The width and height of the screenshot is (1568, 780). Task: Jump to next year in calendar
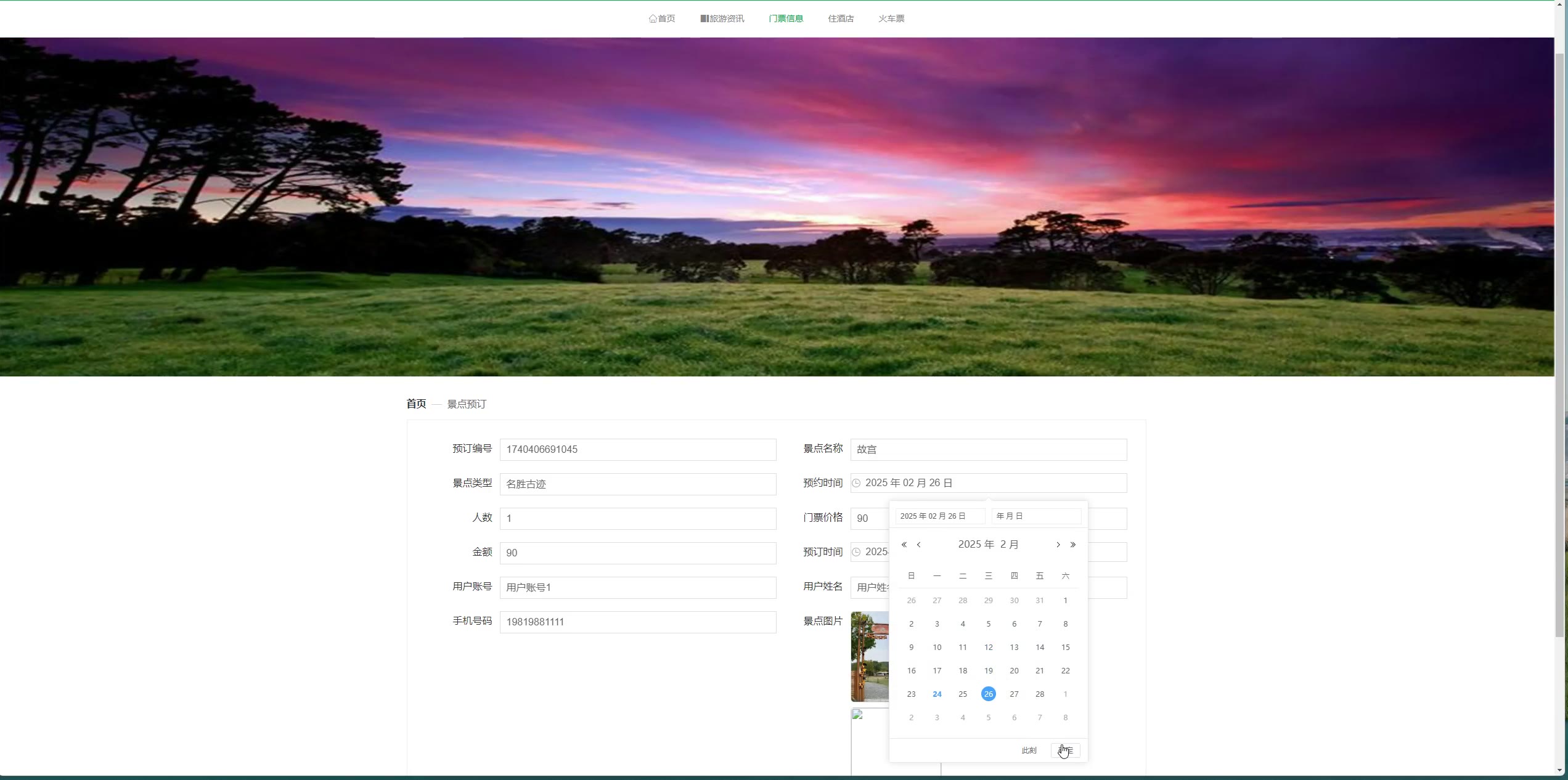1073,545
